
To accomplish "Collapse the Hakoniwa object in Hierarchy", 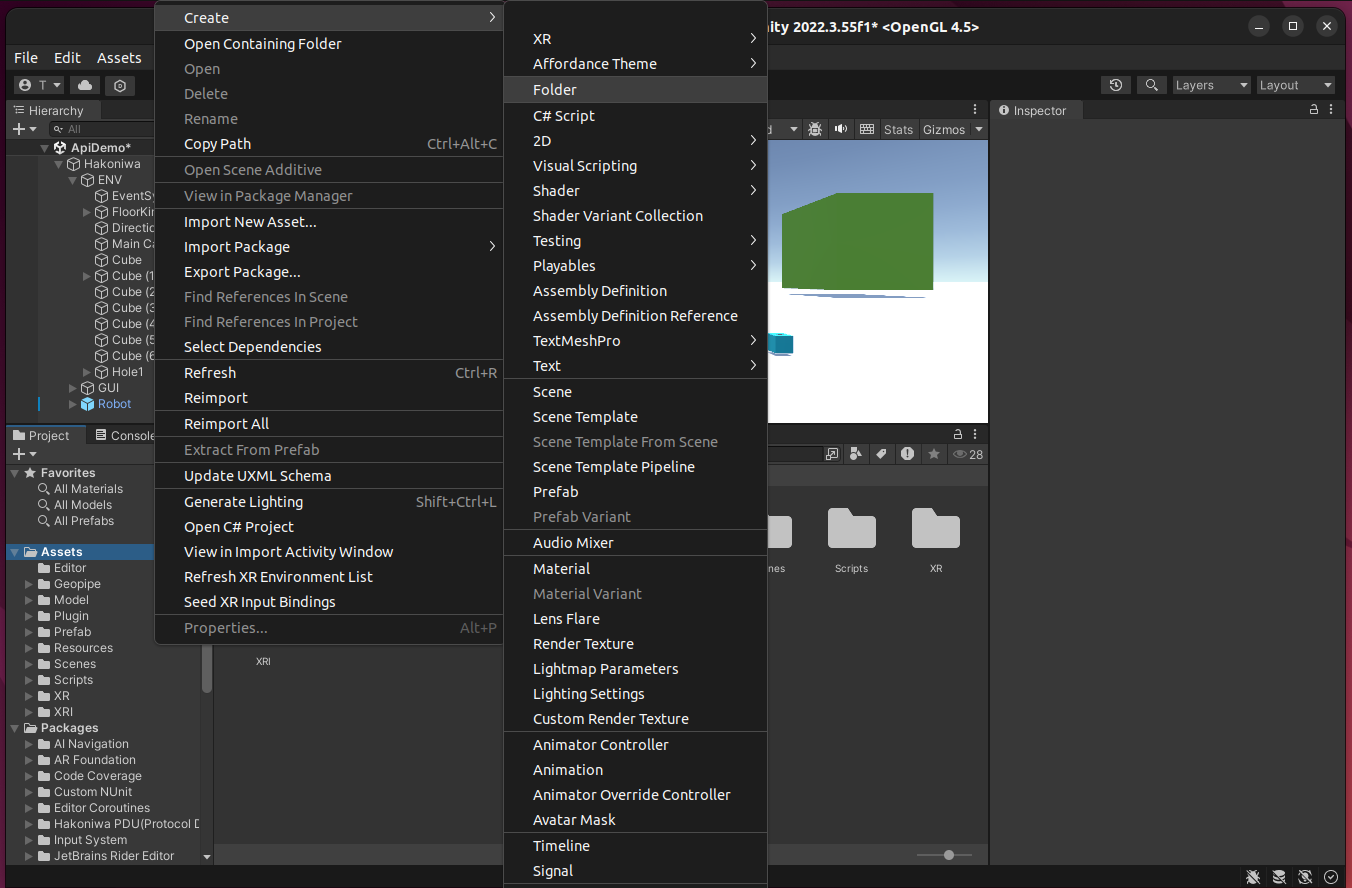I will (x=59, y=164).
